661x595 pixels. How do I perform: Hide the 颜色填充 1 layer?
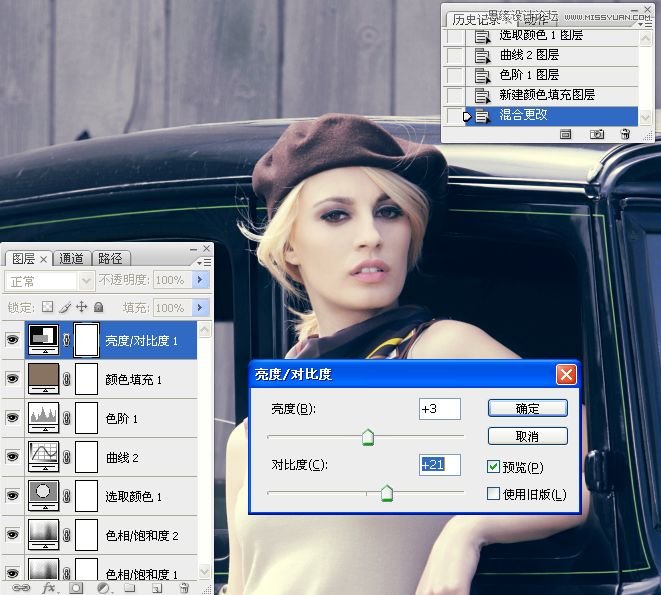(13, 380)
